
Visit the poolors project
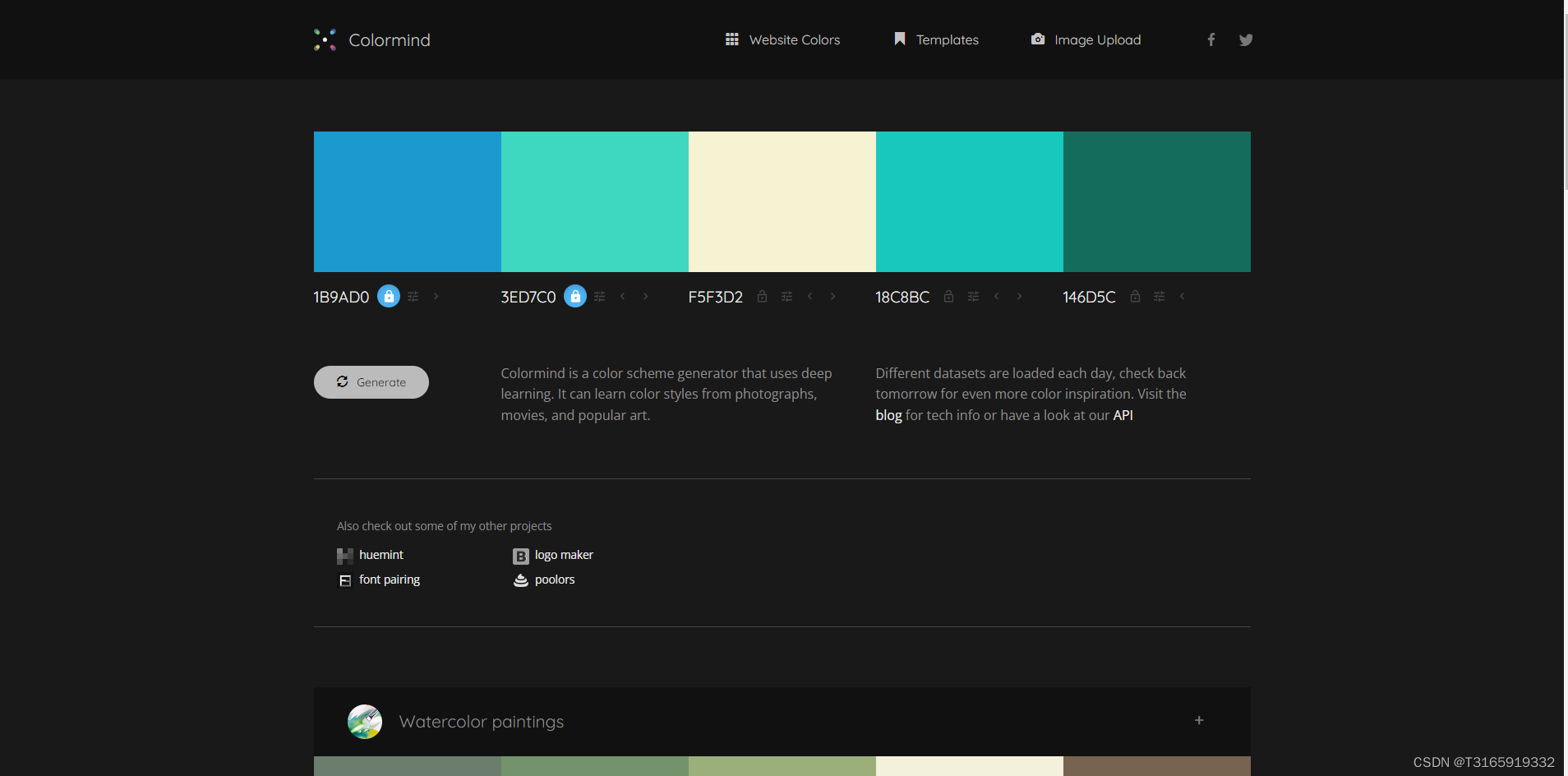coord(555,580)
